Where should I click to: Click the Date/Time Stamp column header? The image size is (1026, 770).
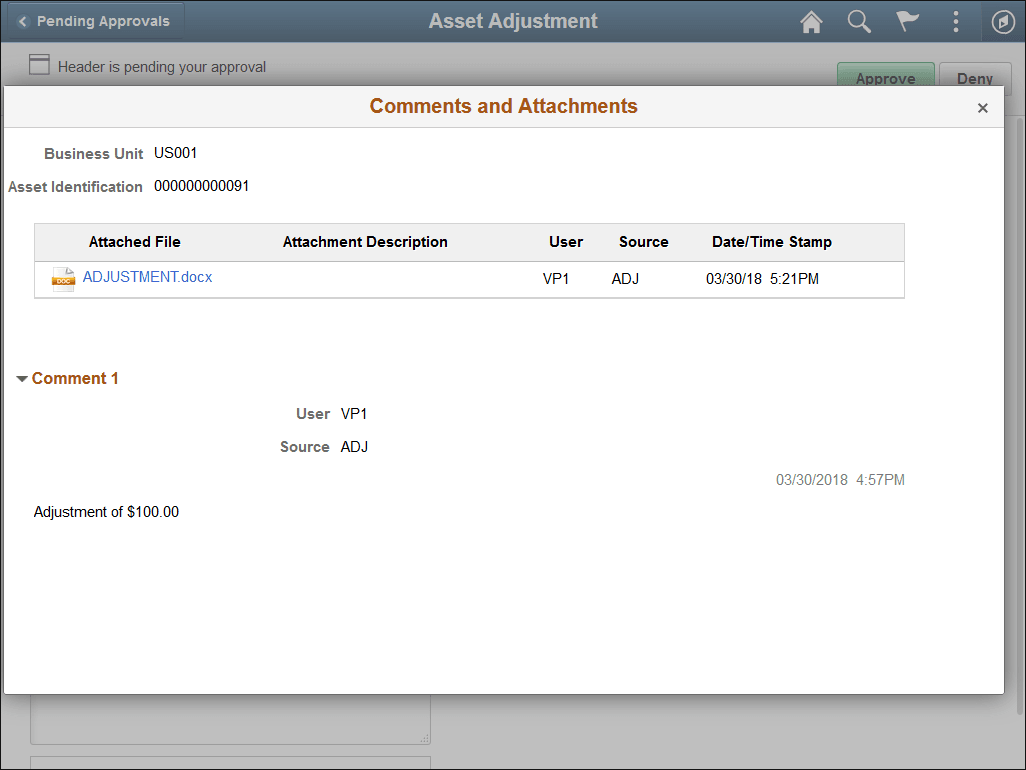tap(771, 241)
